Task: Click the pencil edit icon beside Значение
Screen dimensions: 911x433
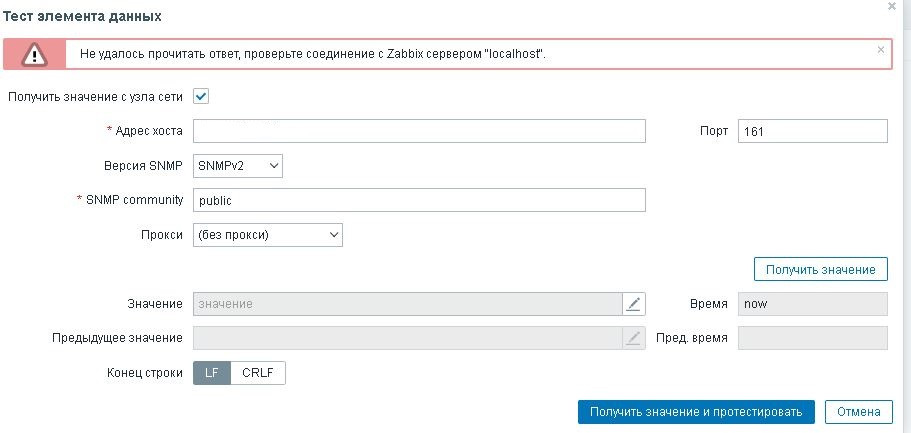Action: 634,303
